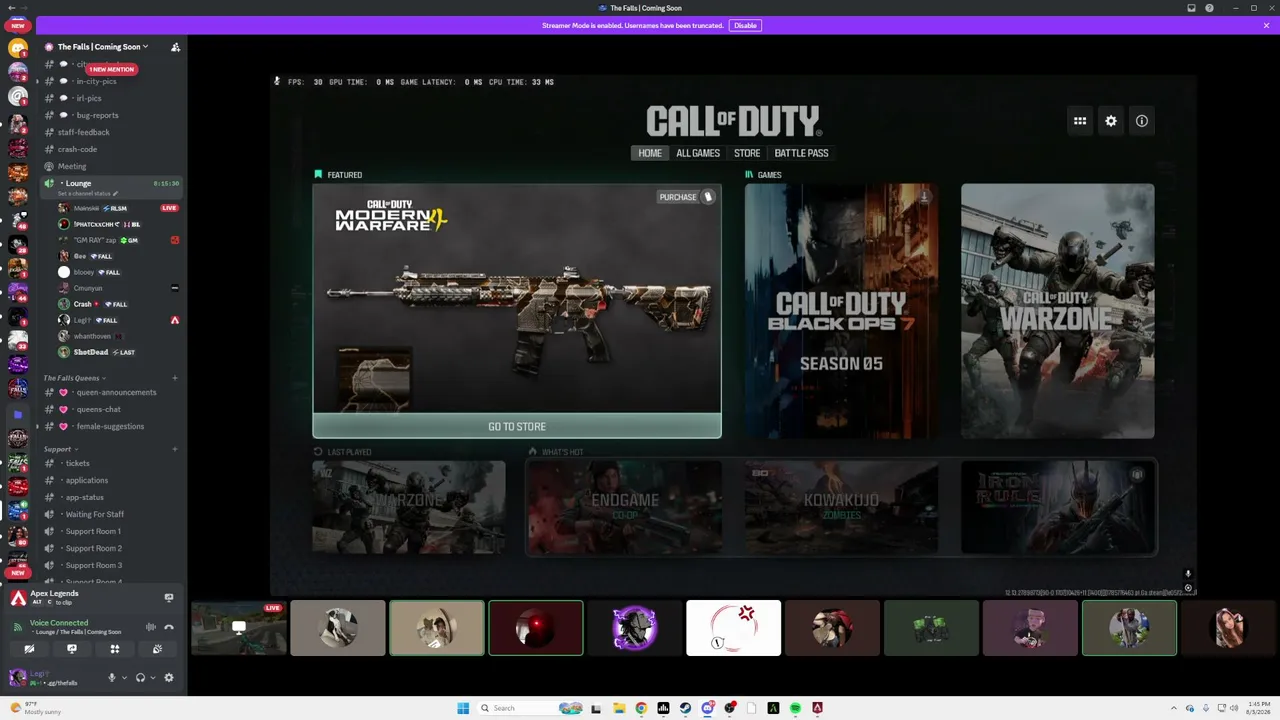
Task: Open Steam from the taskbar
Action: pos(685,708)
